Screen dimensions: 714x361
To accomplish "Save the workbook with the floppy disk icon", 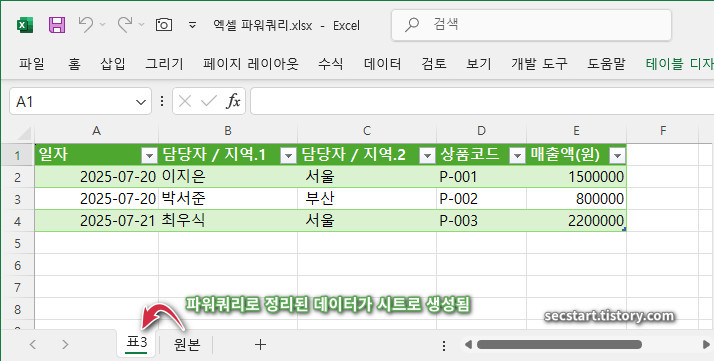I will tap(57, 25).
